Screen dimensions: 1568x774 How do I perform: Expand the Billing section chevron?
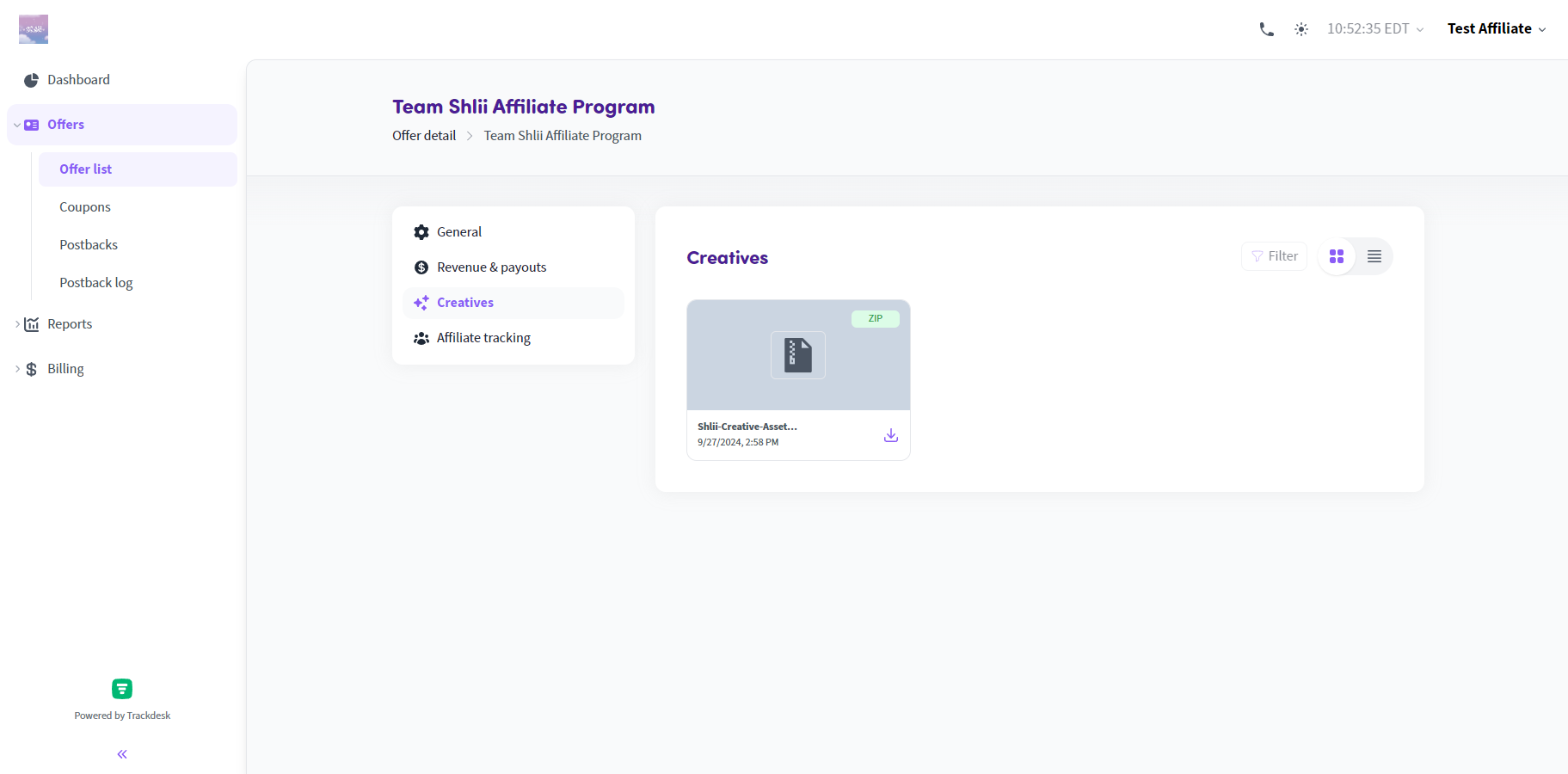pyautogui.click(x=16, y=369)
